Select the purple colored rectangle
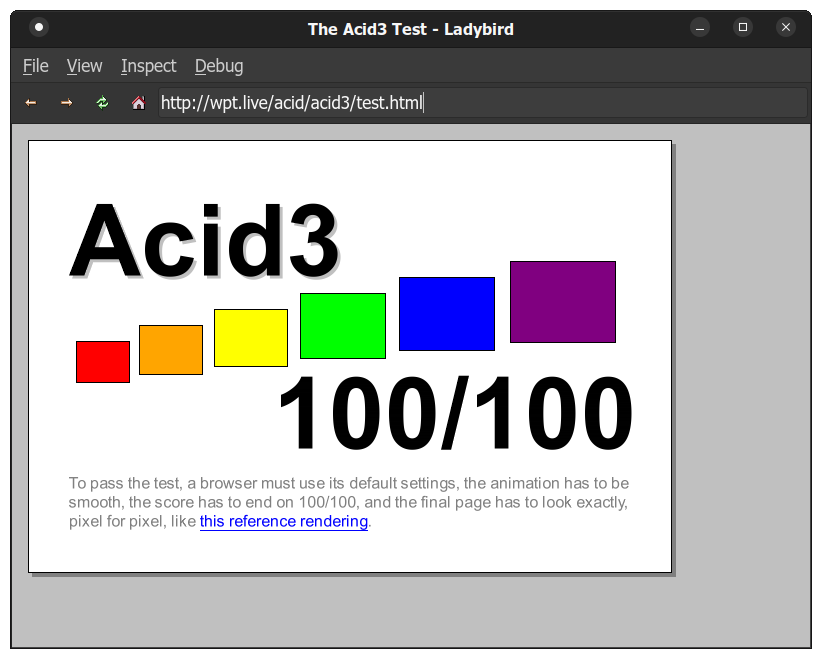Image resolution: width=822 pixels, height=659 pixels. click(562, 301)
